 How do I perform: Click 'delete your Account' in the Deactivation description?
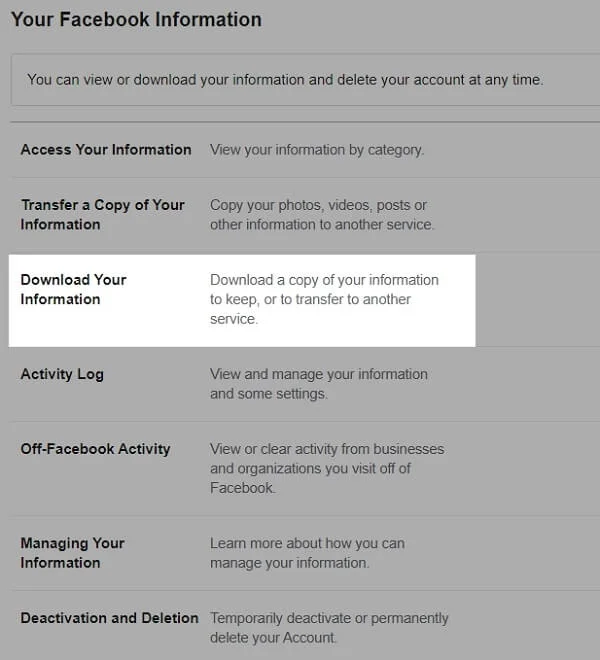coord(272,638)
